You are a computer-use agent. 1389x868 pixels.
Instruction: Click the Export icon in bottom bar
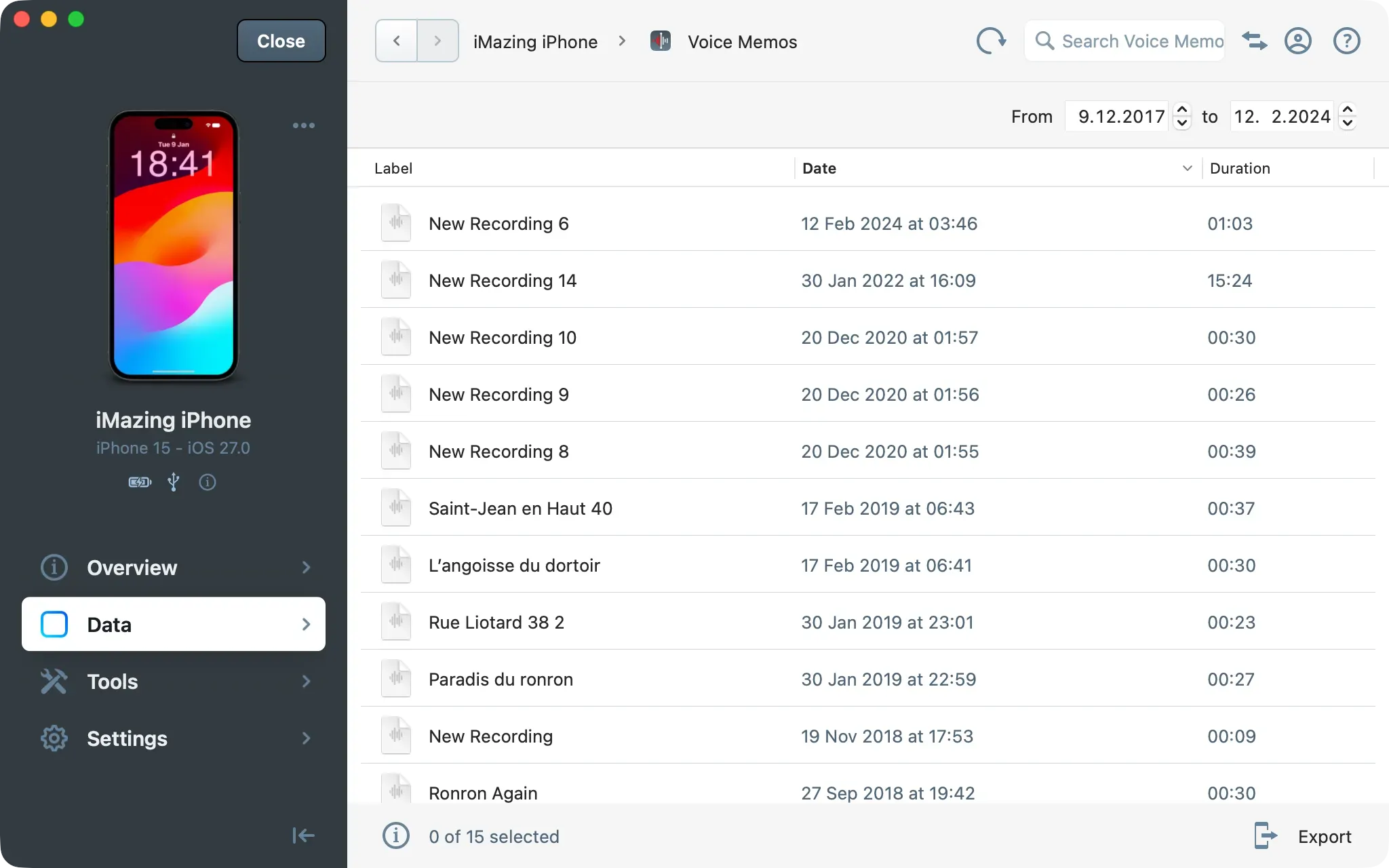click(x=1265, y=835)
